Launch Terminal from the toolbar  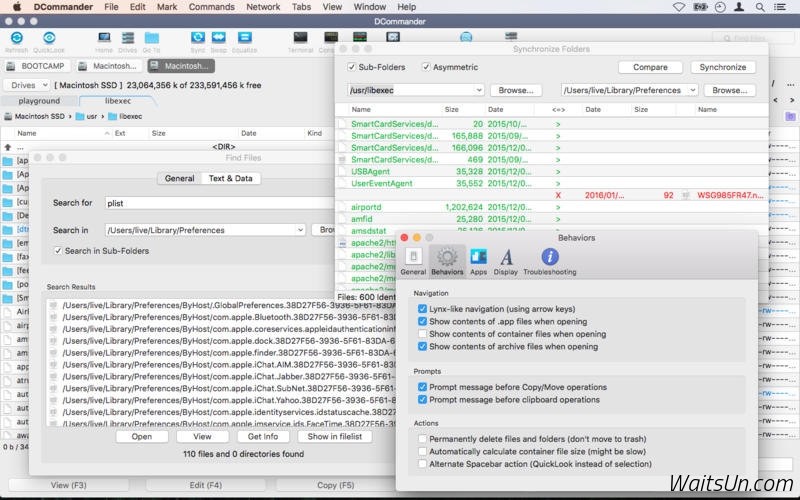tap(301, 38)
